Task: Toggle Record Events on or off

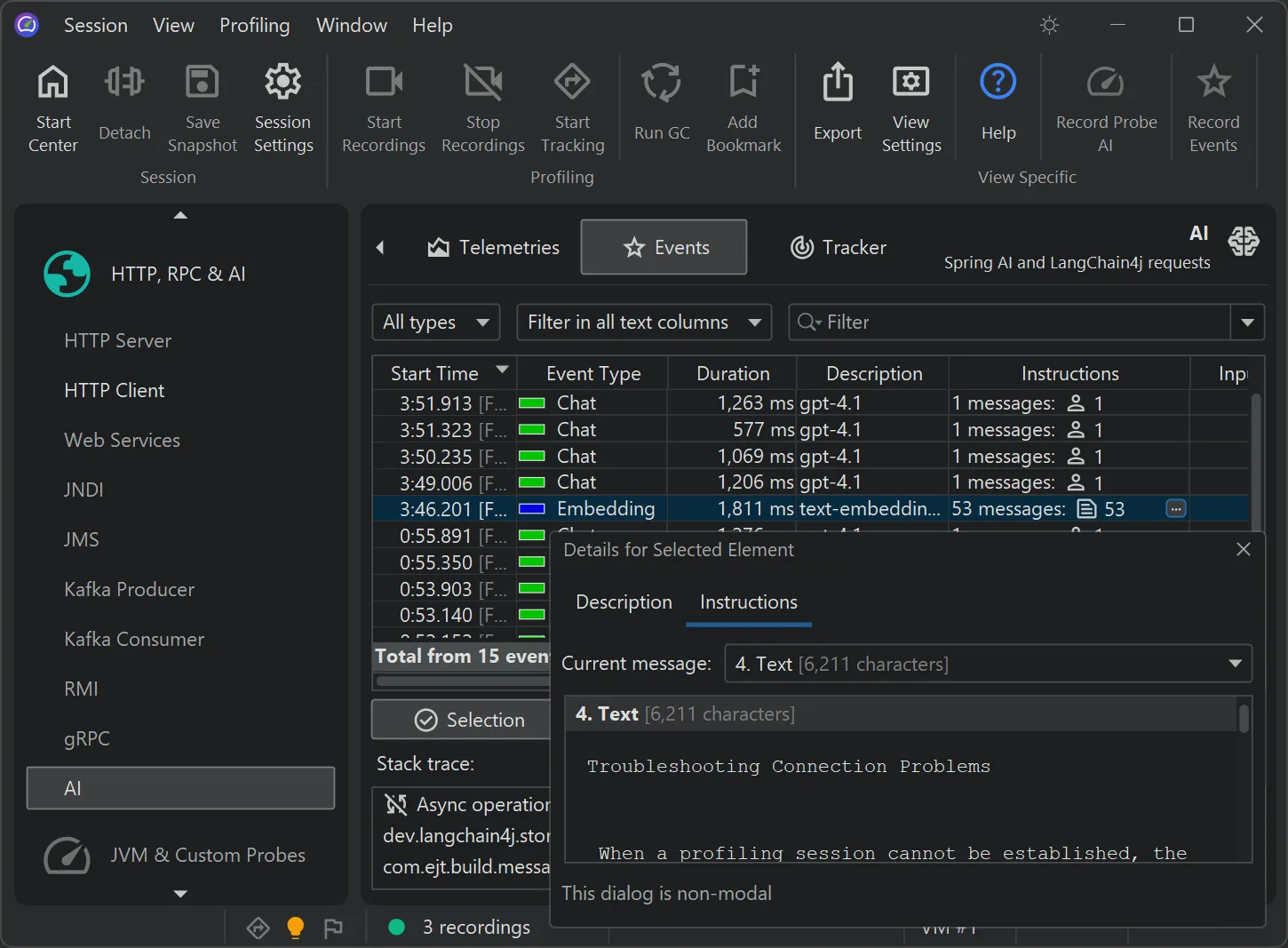Action: click(1213, 107)
